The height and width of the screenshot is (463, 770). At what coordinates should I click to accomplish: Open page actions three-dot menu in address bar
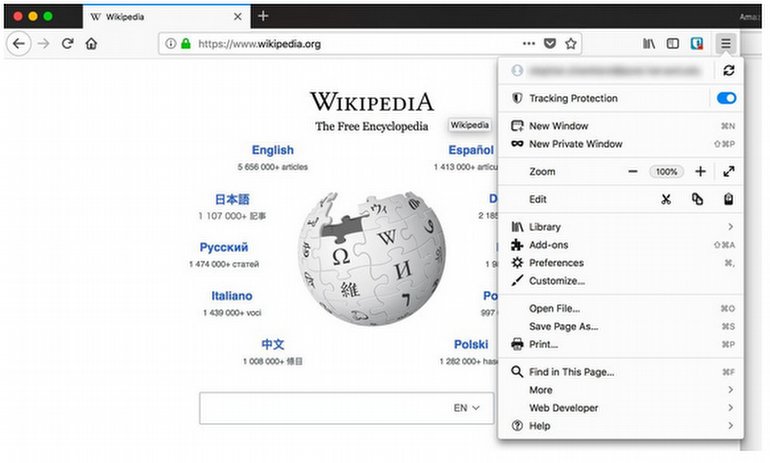click(x=528, y=44)
